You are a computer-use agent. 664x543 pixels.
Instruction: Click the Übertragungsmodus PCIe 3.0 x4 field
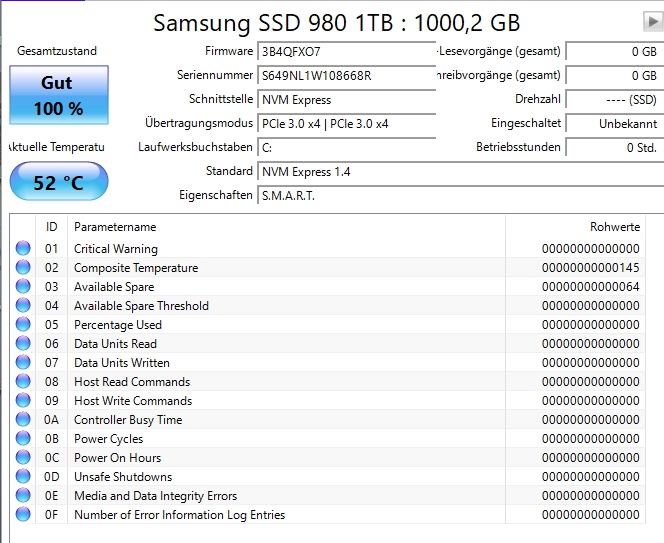coord(346,124)
